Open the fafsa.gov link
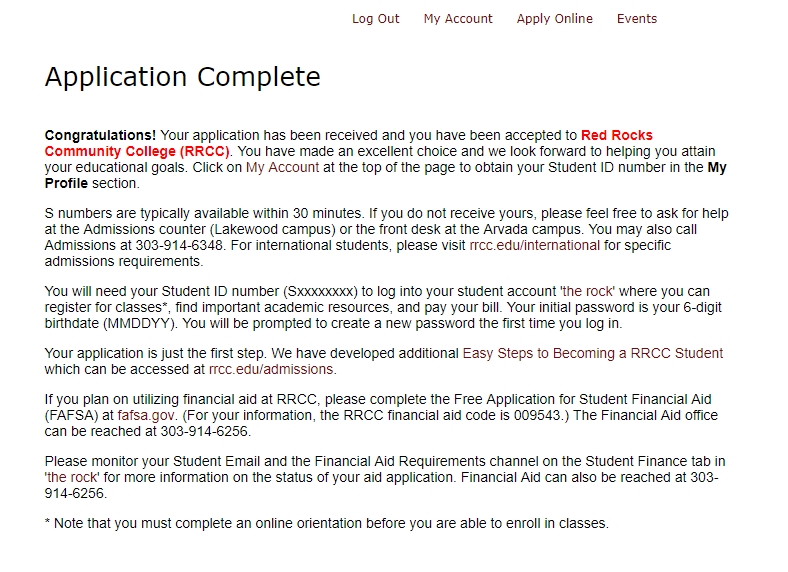788x572 pixels. 146,416
